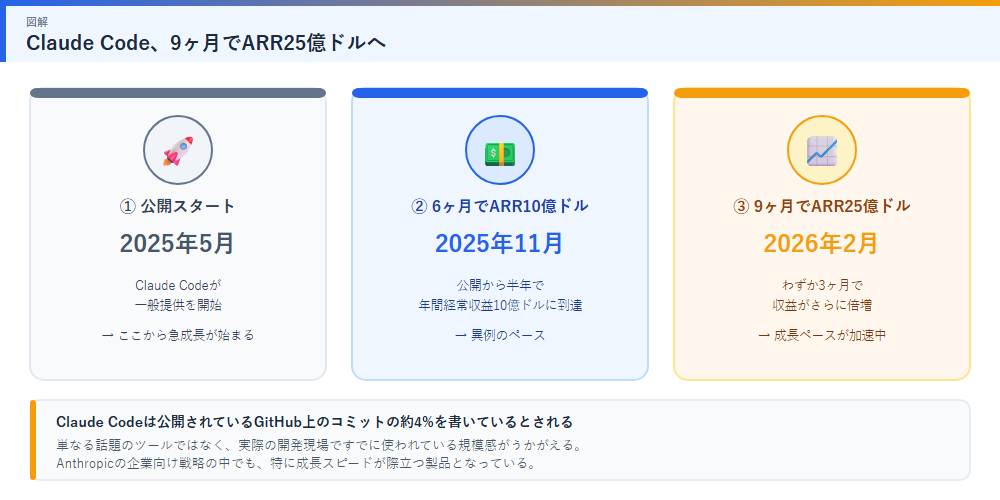The image size is (1000, 500).
Task: Click the orange date '2026年2月'
Action: (x=821, y=243)
